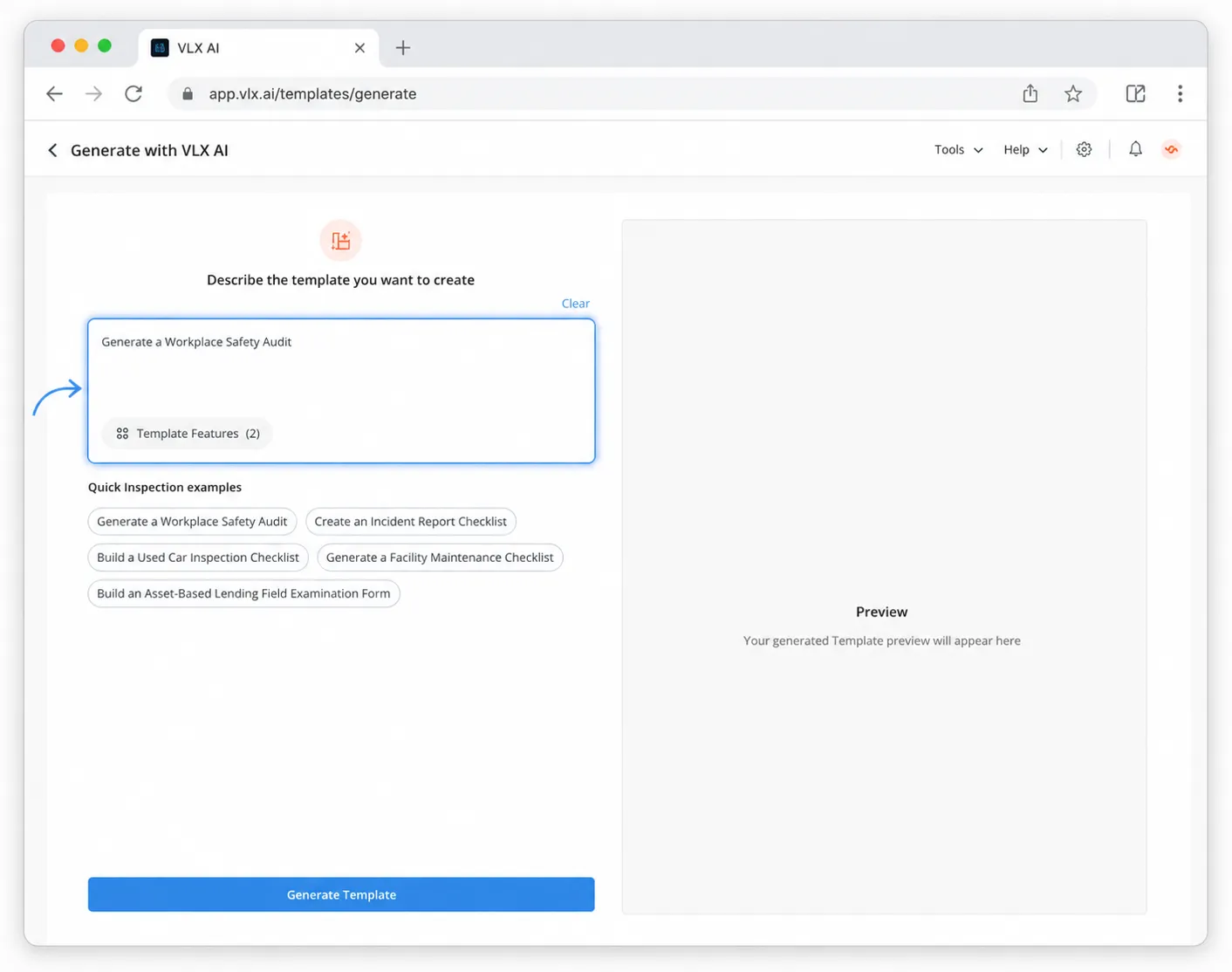Click "Your generated Template preview will appear here"
Viewport: 1232px width, 972px height.
click(881, 640)
